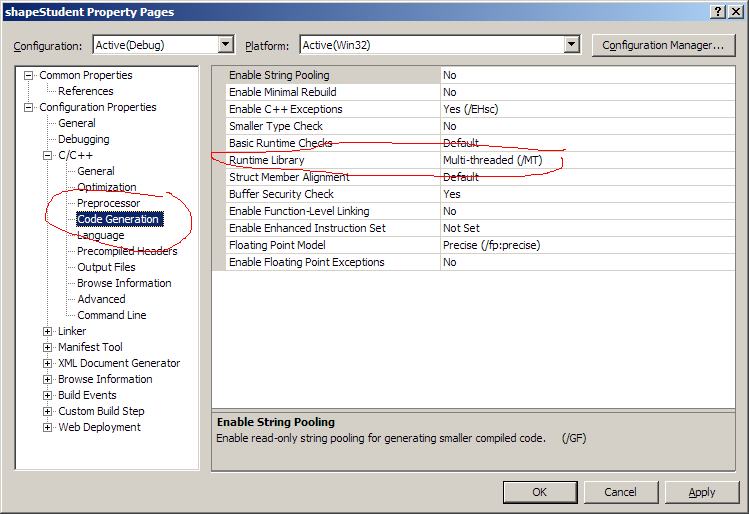The height and width of the screenshot is (514, 749).
Task: Expand the Linker node
Action: coord(48,331)
